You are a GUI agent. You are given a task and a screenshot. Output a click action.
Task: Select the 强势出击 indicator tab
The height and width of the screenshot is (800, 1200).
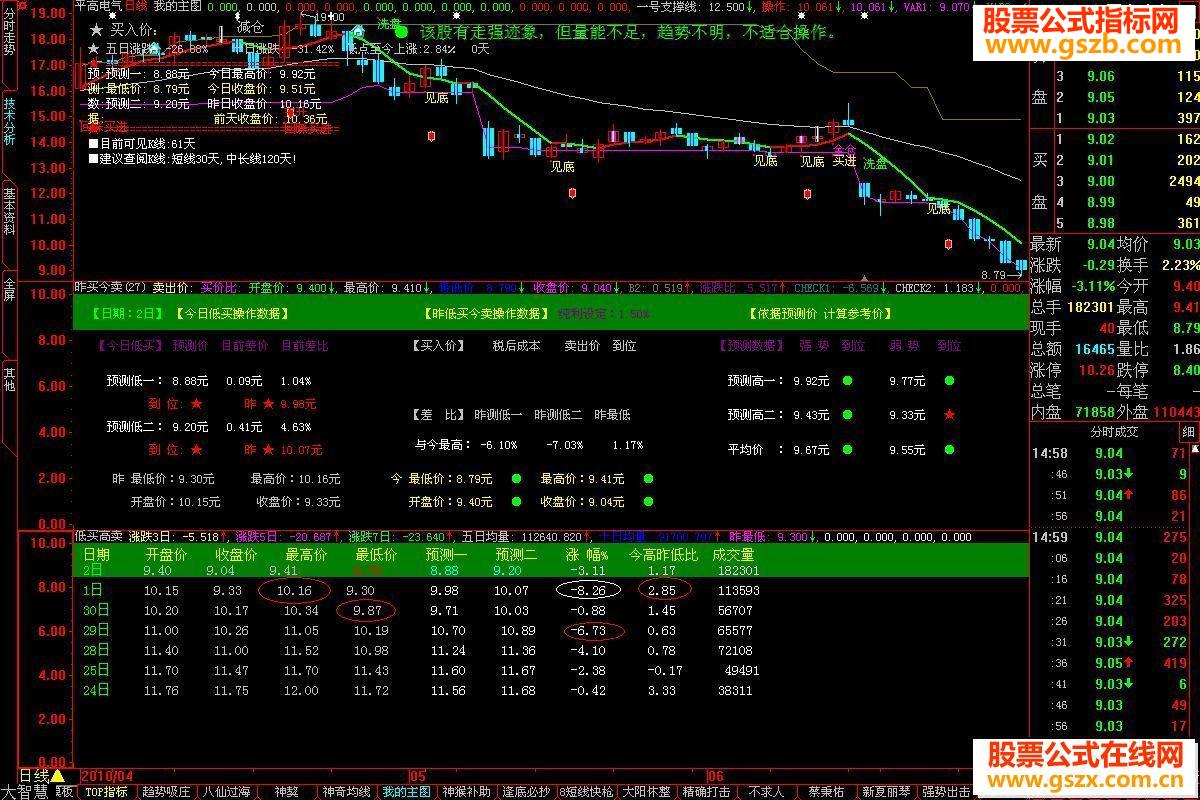[x=946, y=792]
